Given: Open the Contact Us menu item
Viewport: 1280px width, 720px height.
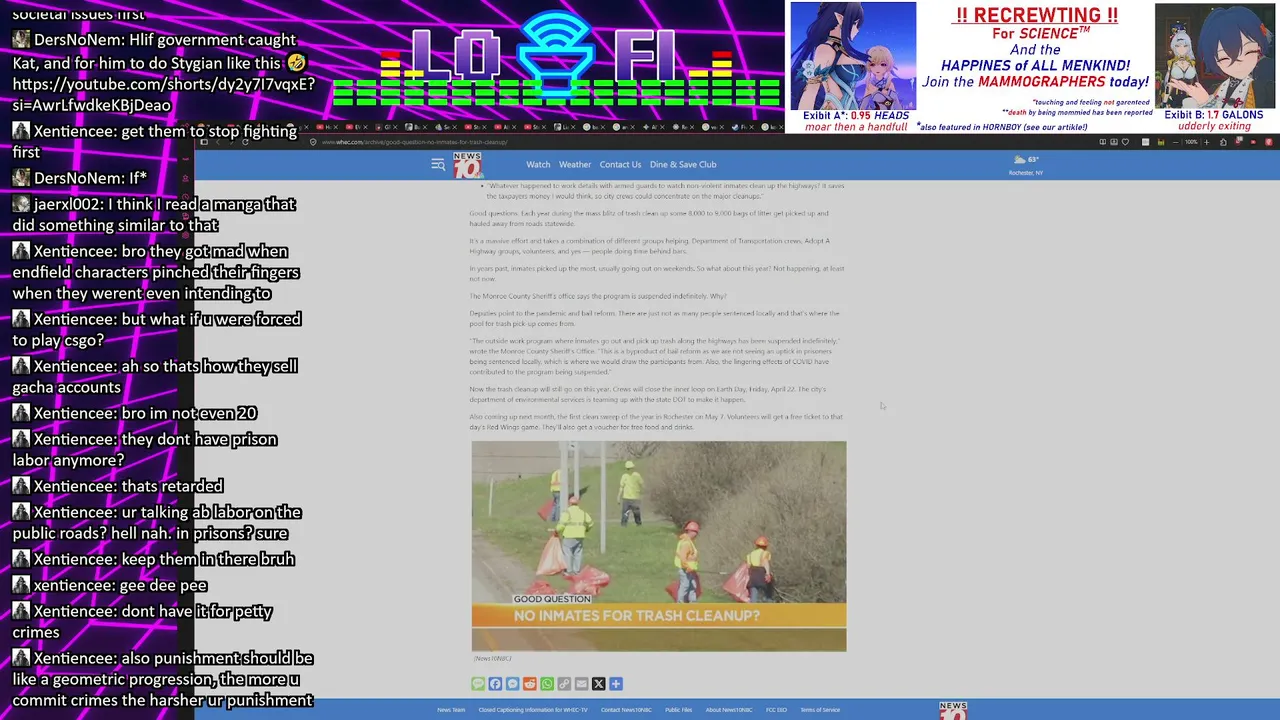Looking at the screenshot, I should coord(620,164).
